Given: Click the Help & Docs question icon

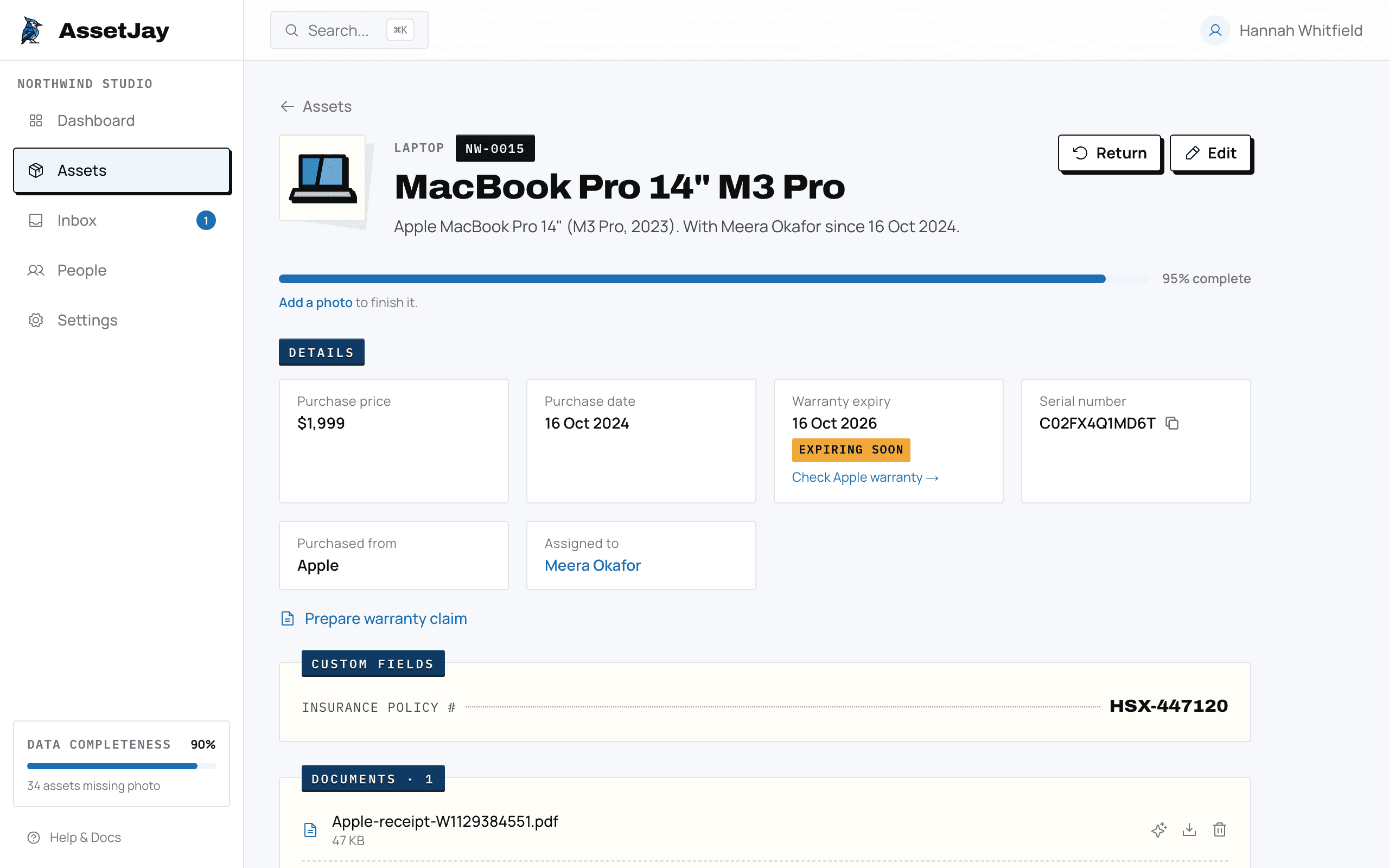Looking at the screenshot, I should tap(34, 838).
